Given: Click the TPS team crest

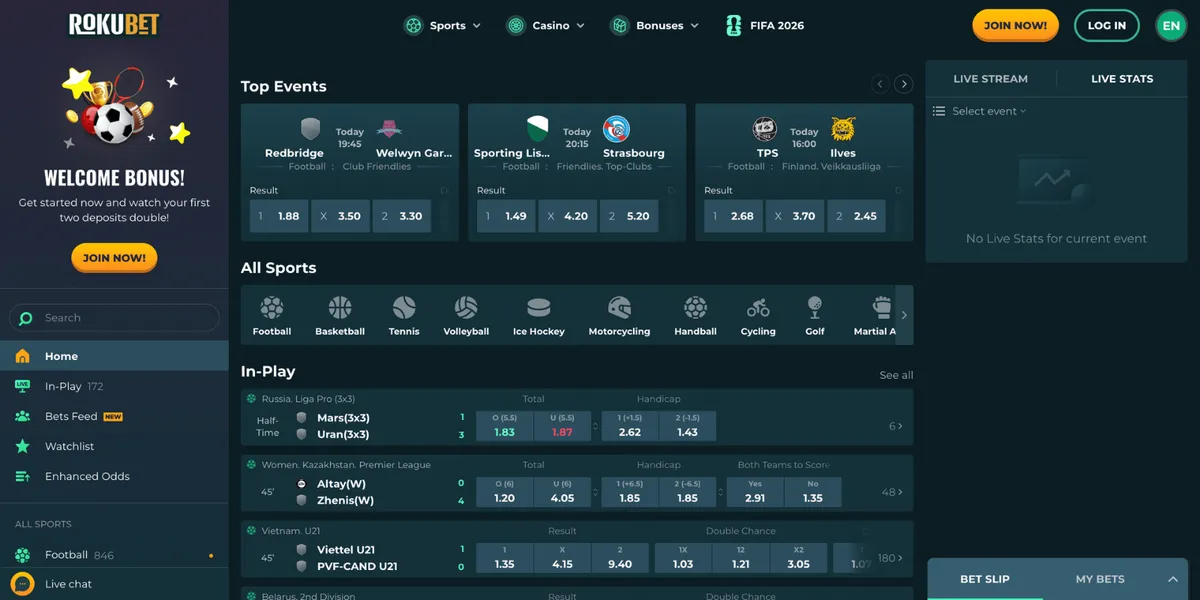Looking at the screenshot, I should pyautogui.click(x=765, y=129).
